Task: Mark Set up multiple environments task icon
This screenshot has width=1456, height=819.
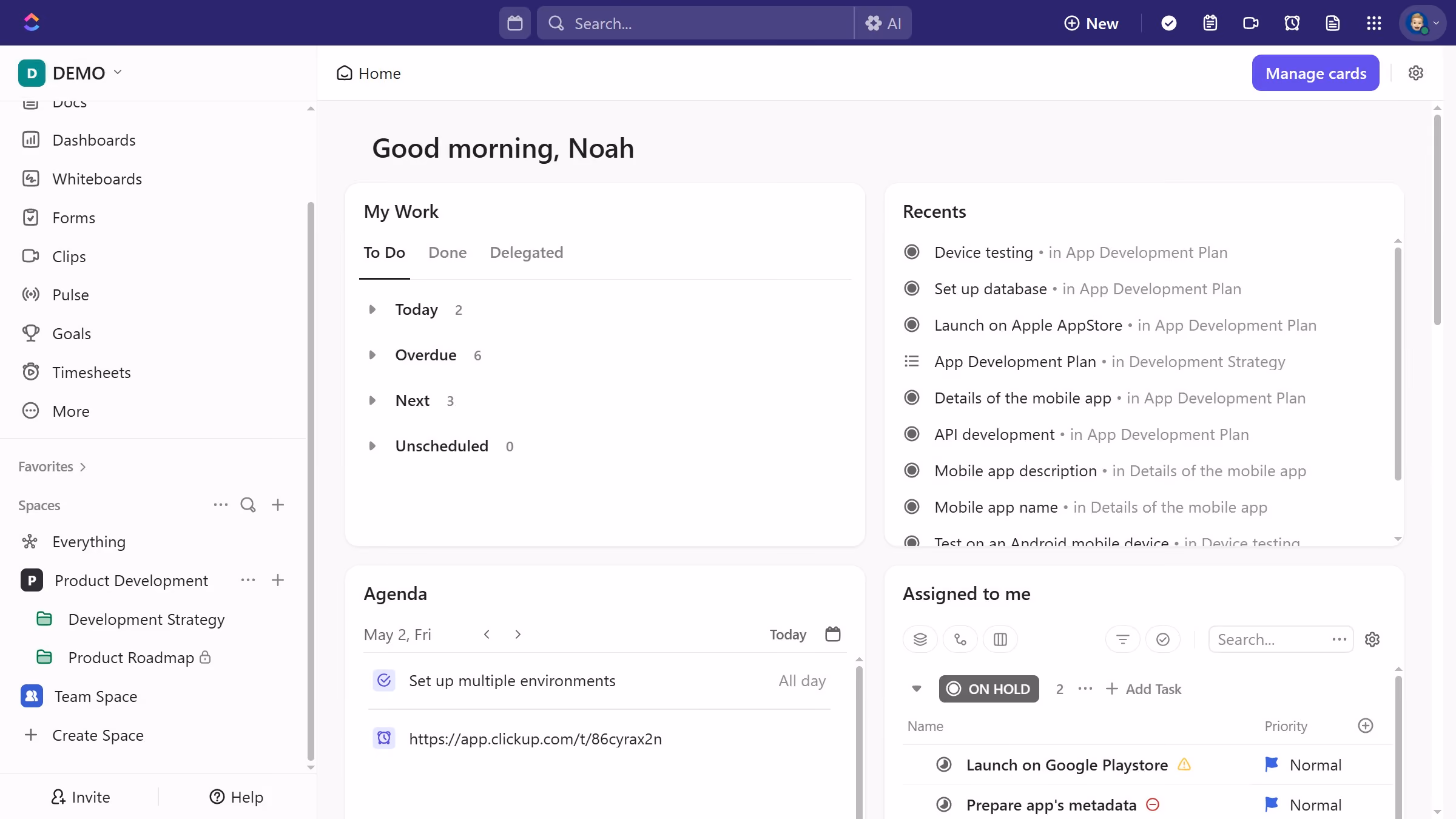Action: pos(384,681)
